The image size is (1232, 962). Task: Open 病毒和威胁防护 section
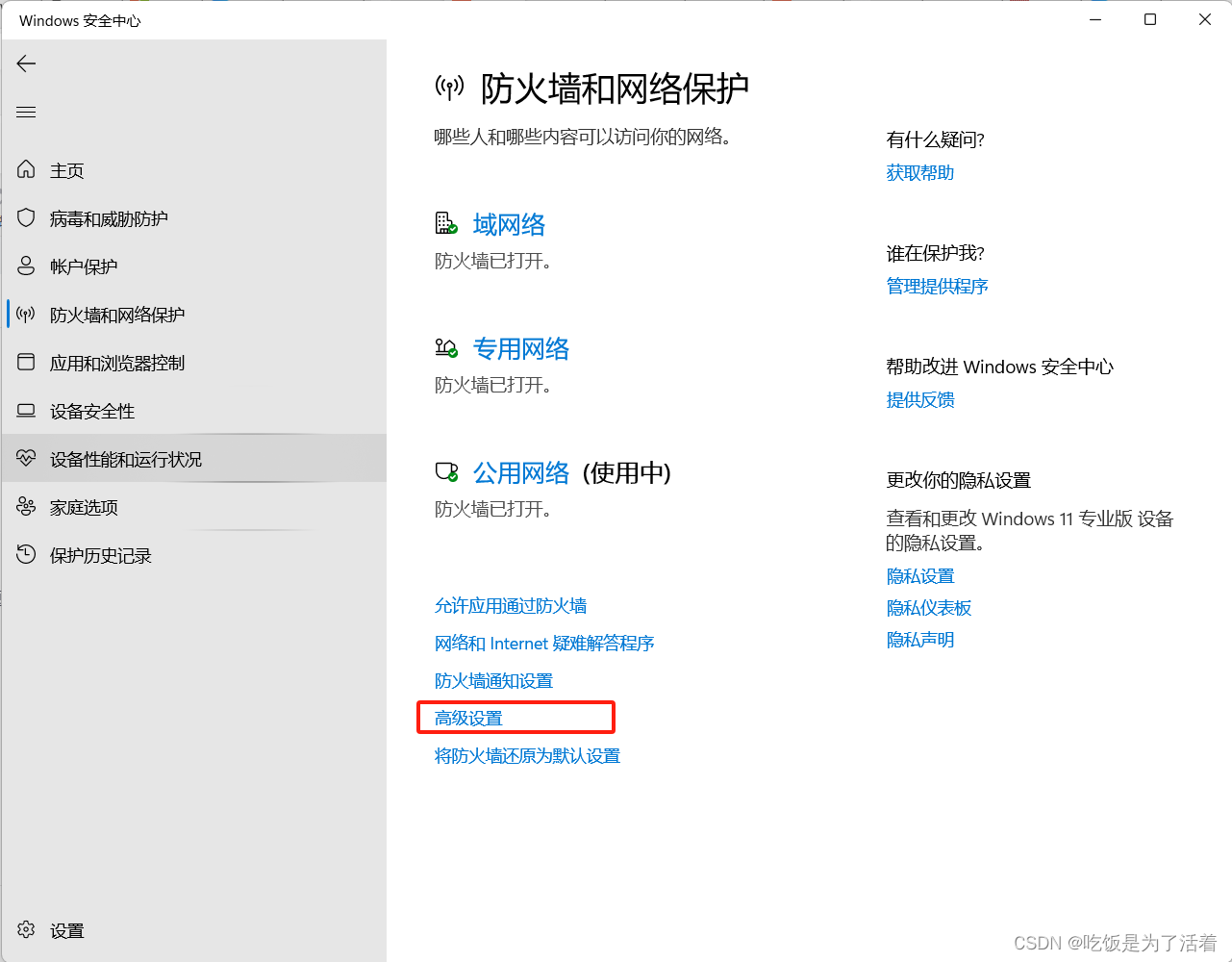click(109, 218)
